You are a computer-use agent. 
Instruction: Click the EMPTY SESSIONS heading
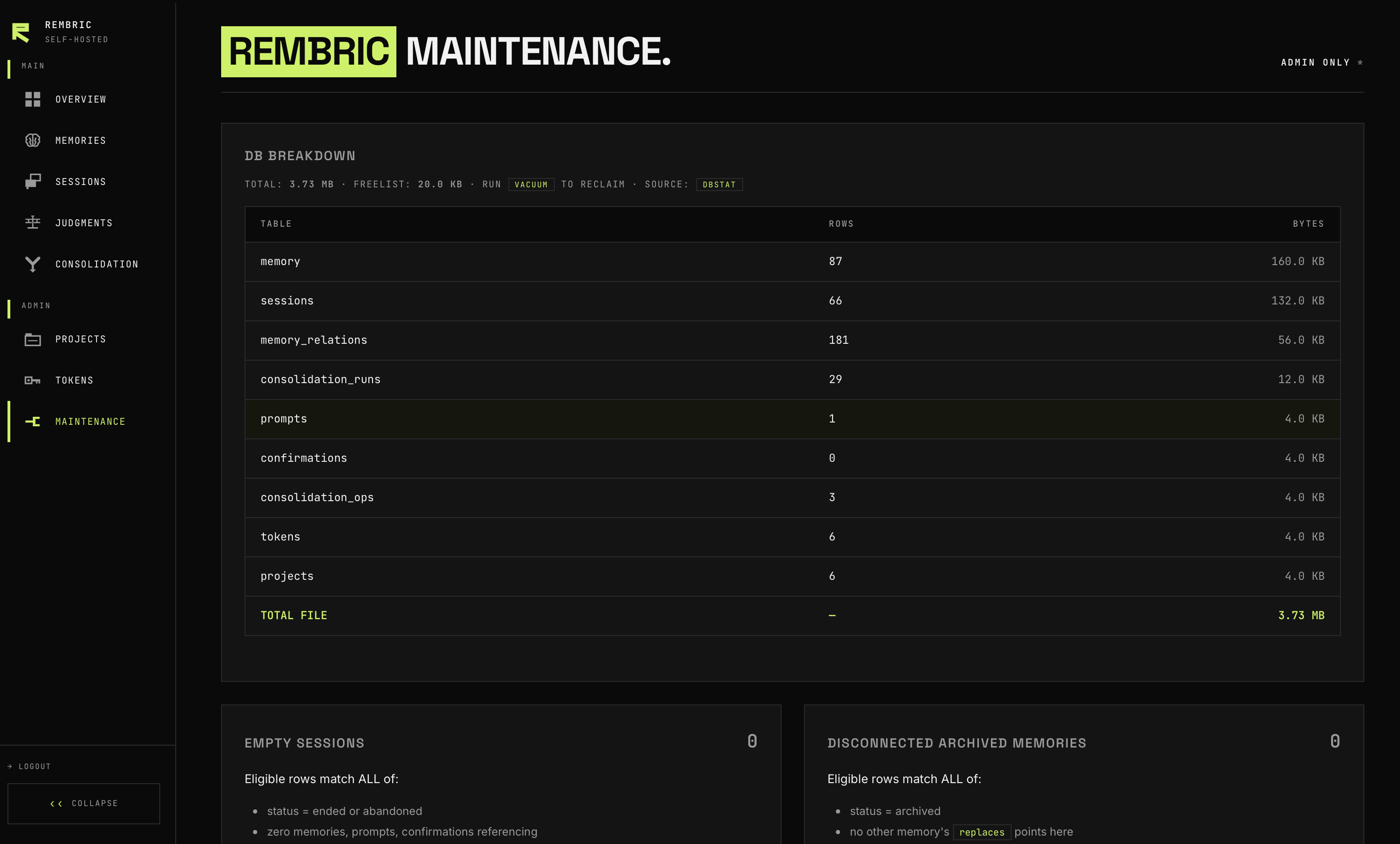(304, 743)
